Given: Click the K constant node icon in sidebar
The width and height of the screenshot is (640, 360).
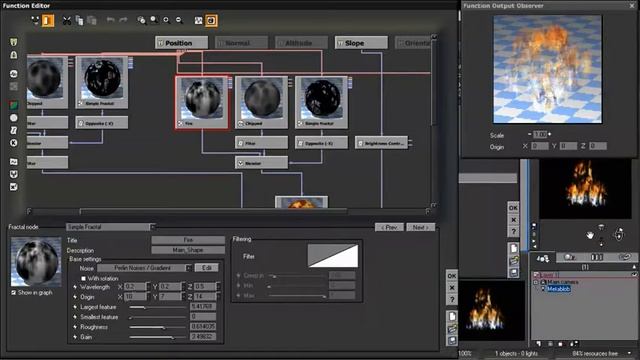Looking at the screenshot, I should 13,142.
